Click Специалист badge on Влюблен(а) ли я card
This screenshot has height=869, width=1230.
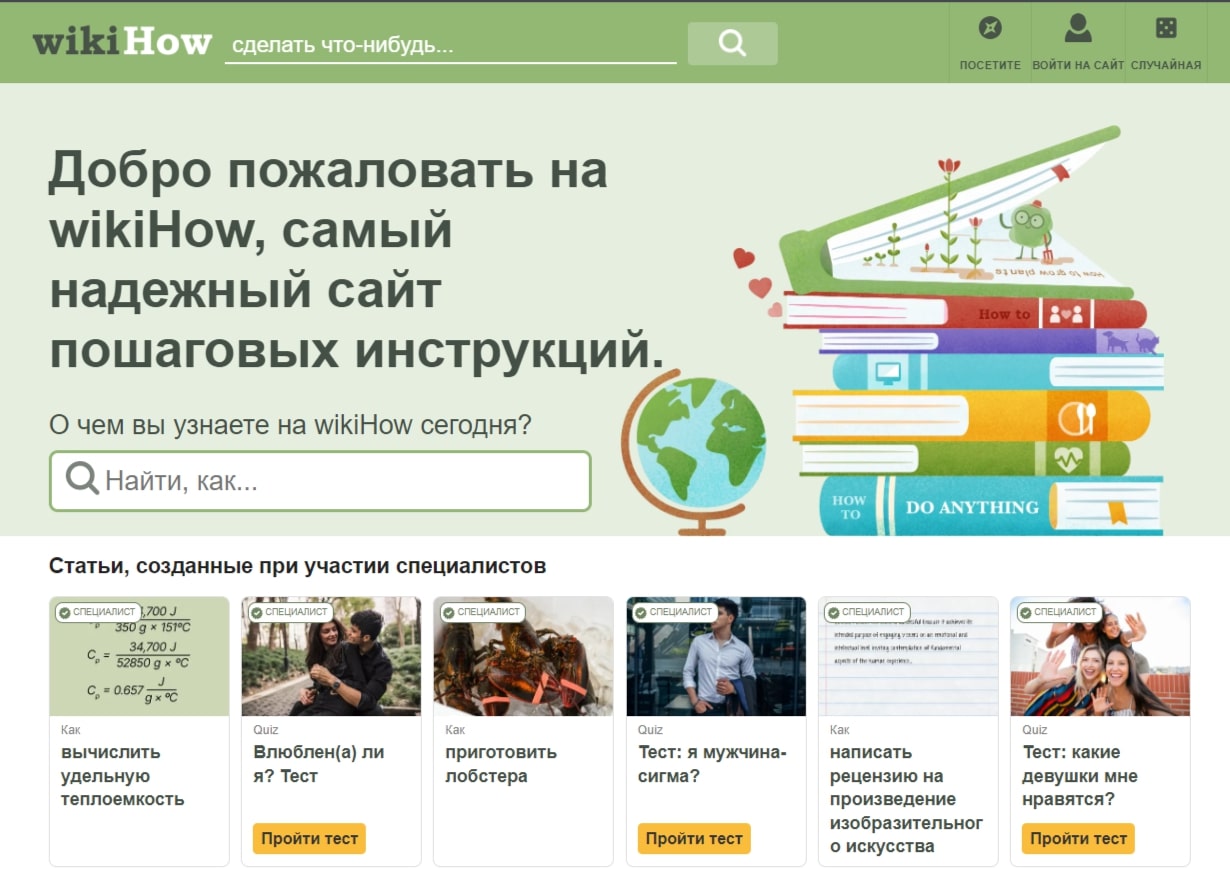pyautogui.click(x=290, y=612)
